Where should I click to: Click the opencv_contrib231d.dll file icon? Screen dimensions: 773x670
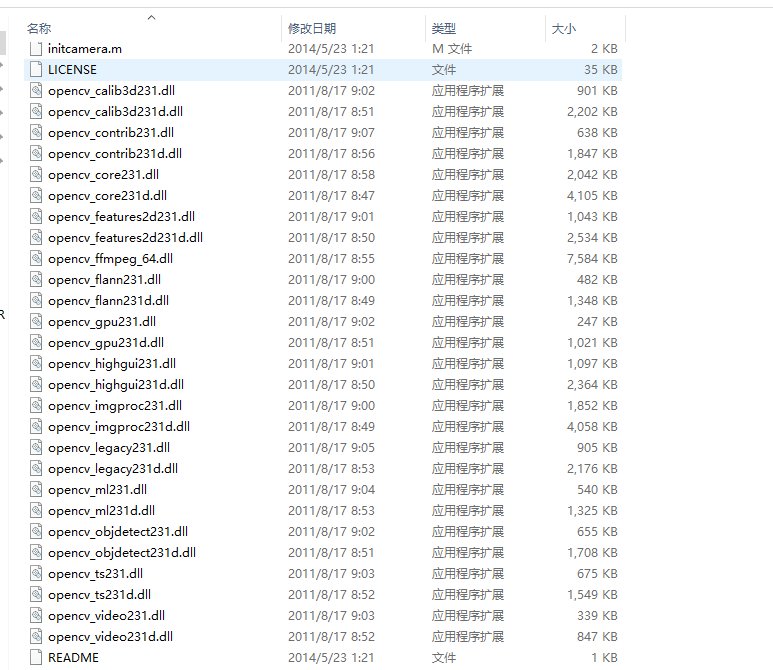click(36, 154)
